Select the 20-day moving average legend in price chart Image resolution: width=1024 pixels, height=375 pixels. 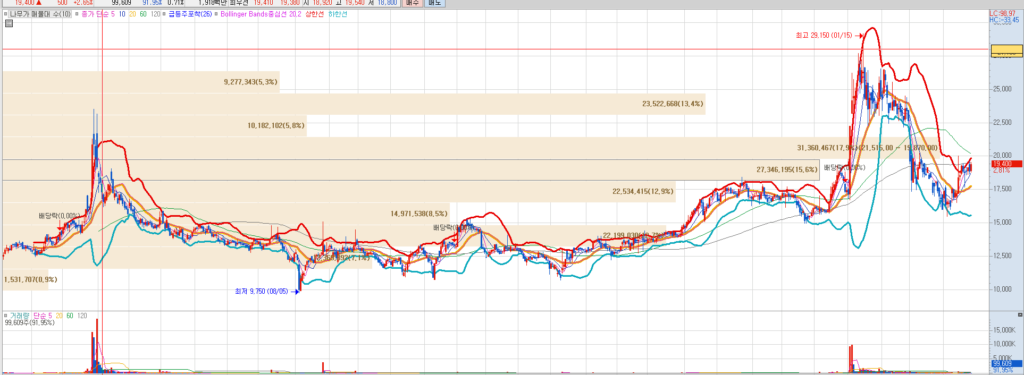point(134,14)
